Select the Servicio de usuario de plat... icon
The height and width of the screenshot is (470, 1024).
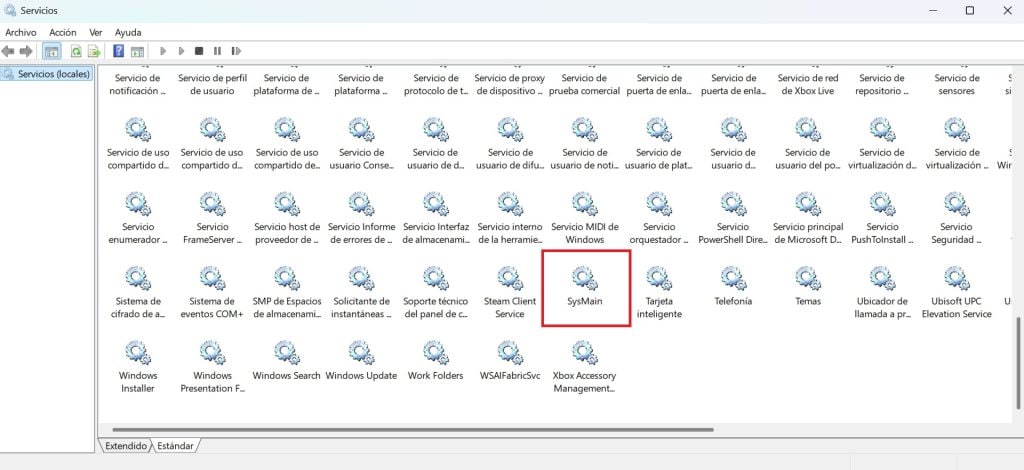[x=659, y=130]
